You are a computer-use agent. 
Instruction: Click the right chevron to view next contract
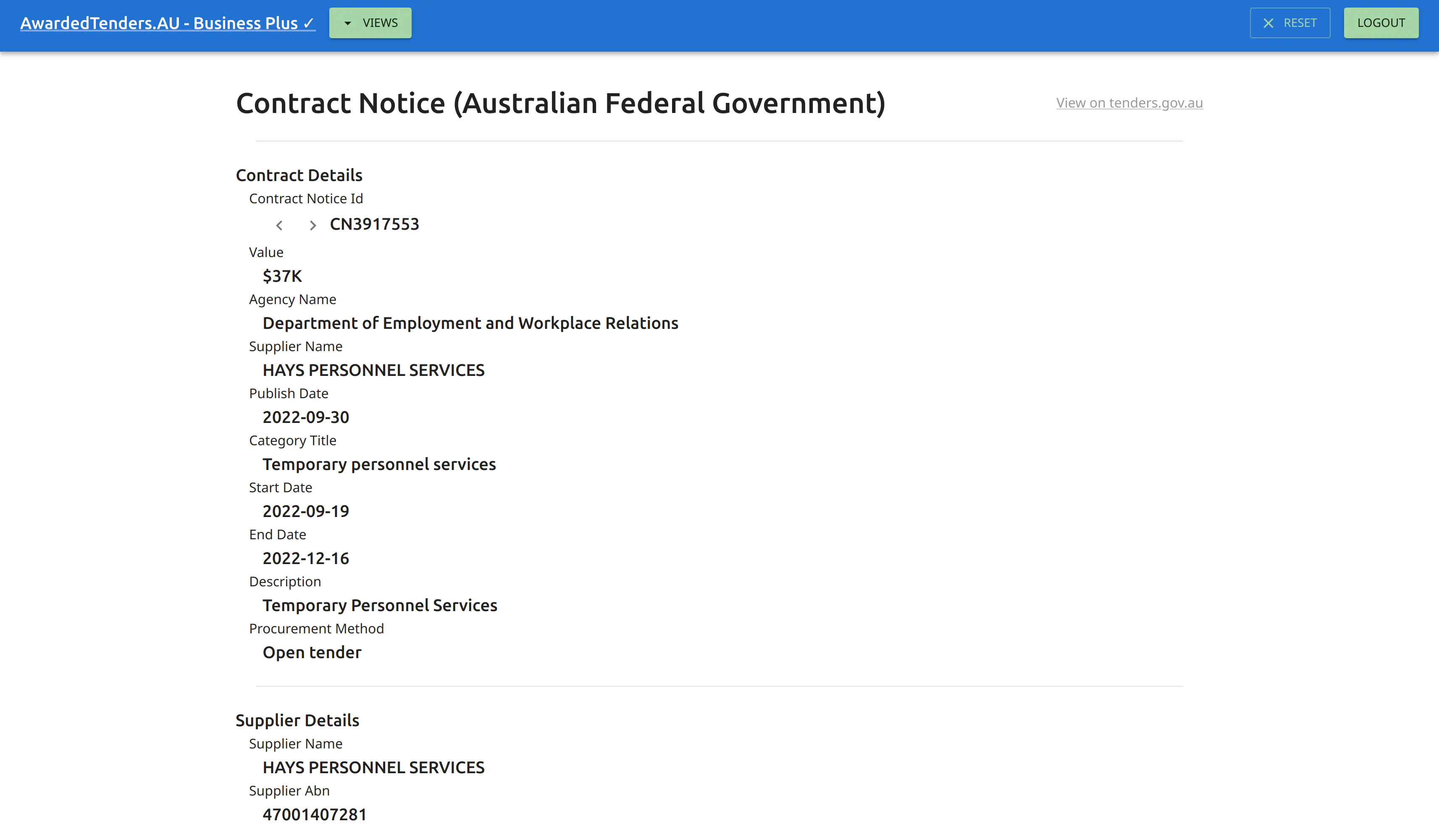tap(312, 225)
